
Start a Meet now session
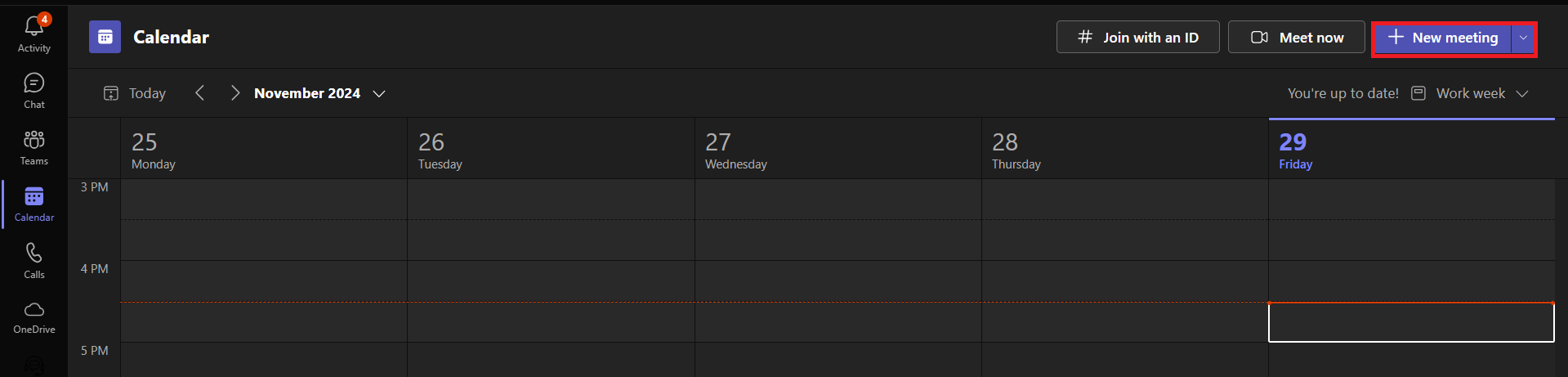[x=1297, y=38]
